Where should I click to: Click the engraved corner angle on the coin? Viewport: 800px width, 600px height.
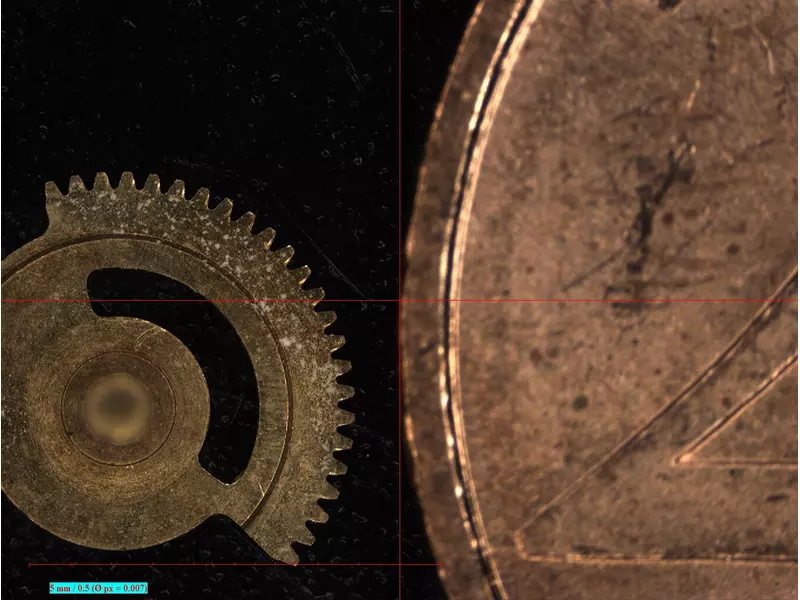[x=522, y=548]
